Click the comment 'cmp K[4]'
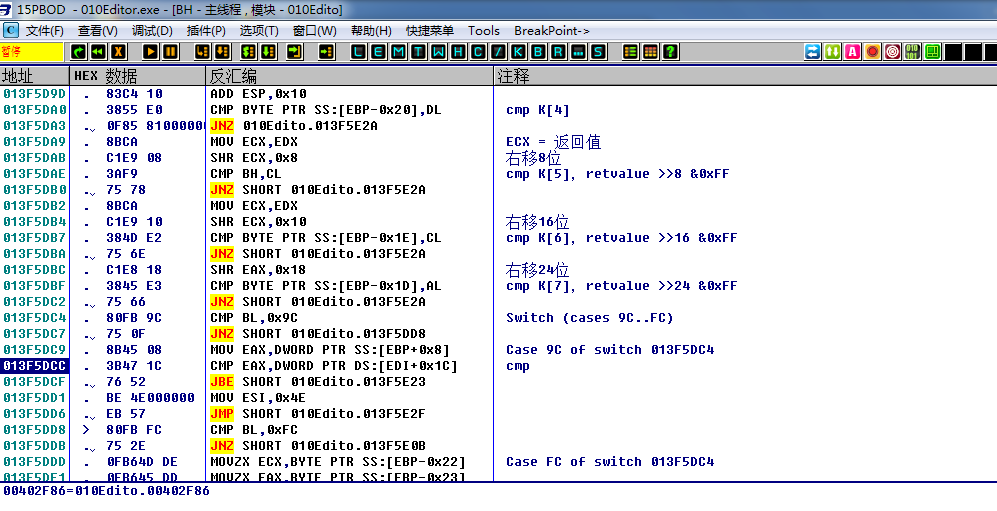This screenshot has height=511, width=997. click(x=537, y=110)
